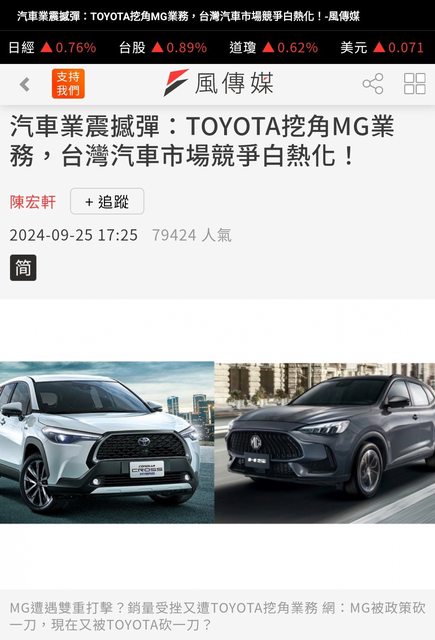Image resolution: width=435 pixels, height=640 pixels.
Task: Follow author with 追蹤 button
Action: [107, 201]
